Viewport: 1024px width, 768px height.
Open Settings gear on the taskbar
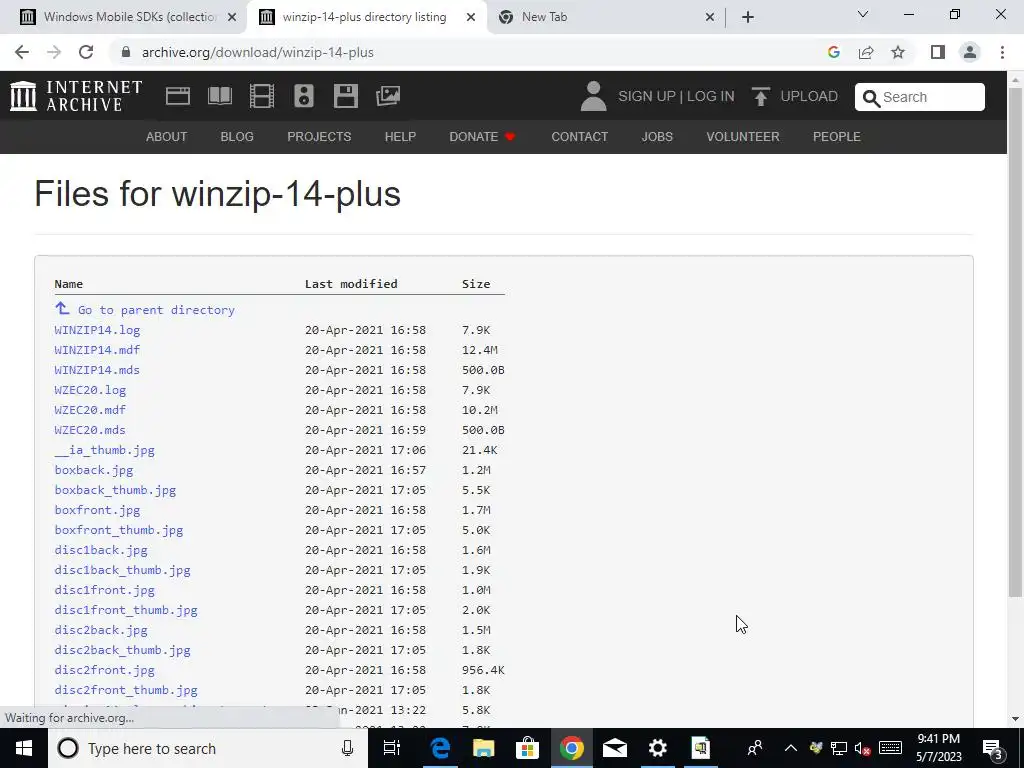[658, 748]
